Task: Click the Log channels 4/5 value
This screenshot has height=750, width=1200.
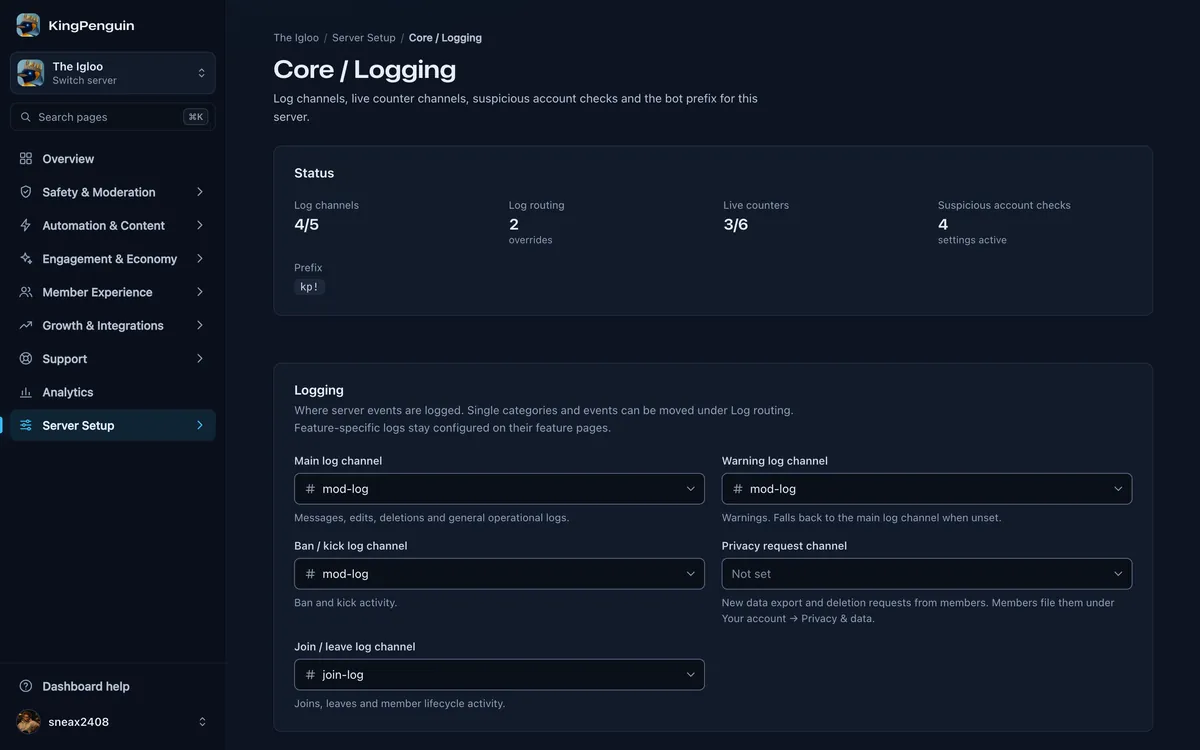Action: 306,225
